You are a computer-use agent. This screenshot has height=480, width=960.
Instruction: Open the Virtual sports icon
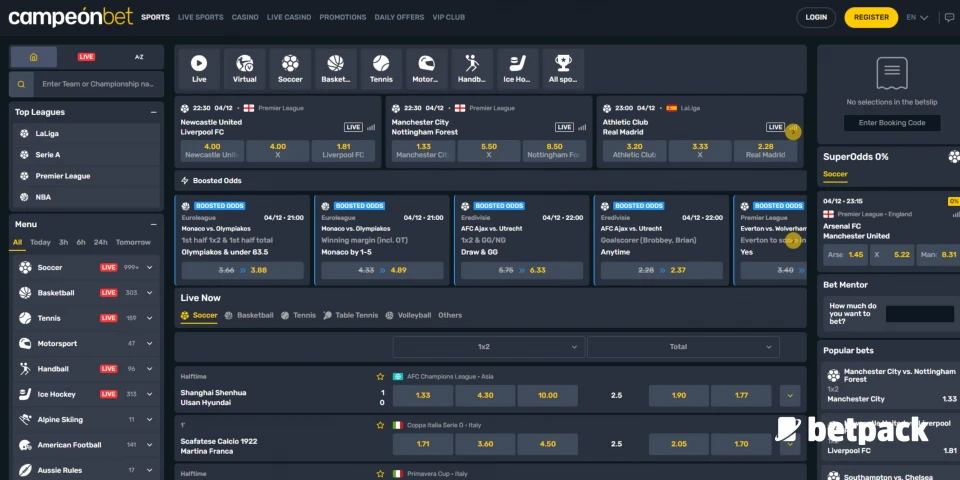coord(244,68)
